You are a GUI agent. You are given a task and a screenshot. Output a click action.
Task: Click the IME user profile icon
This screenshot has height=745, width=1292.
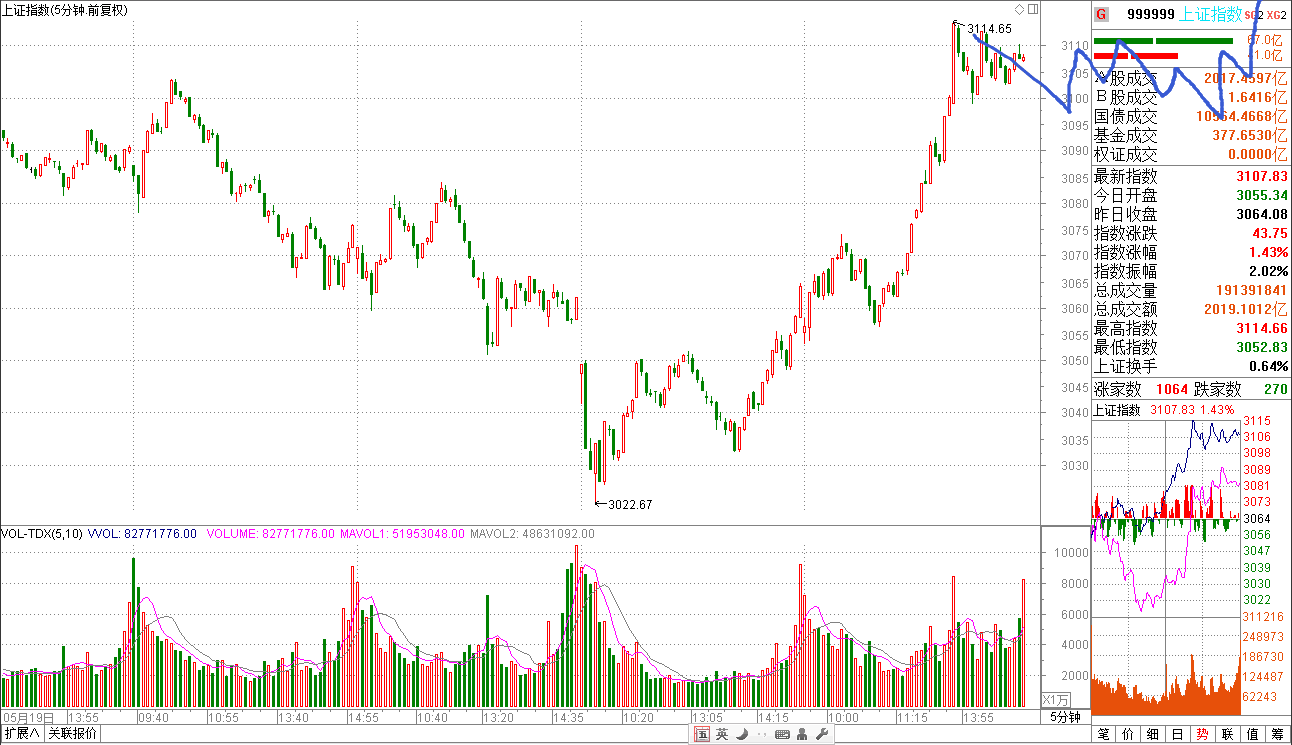click(802, 735)
